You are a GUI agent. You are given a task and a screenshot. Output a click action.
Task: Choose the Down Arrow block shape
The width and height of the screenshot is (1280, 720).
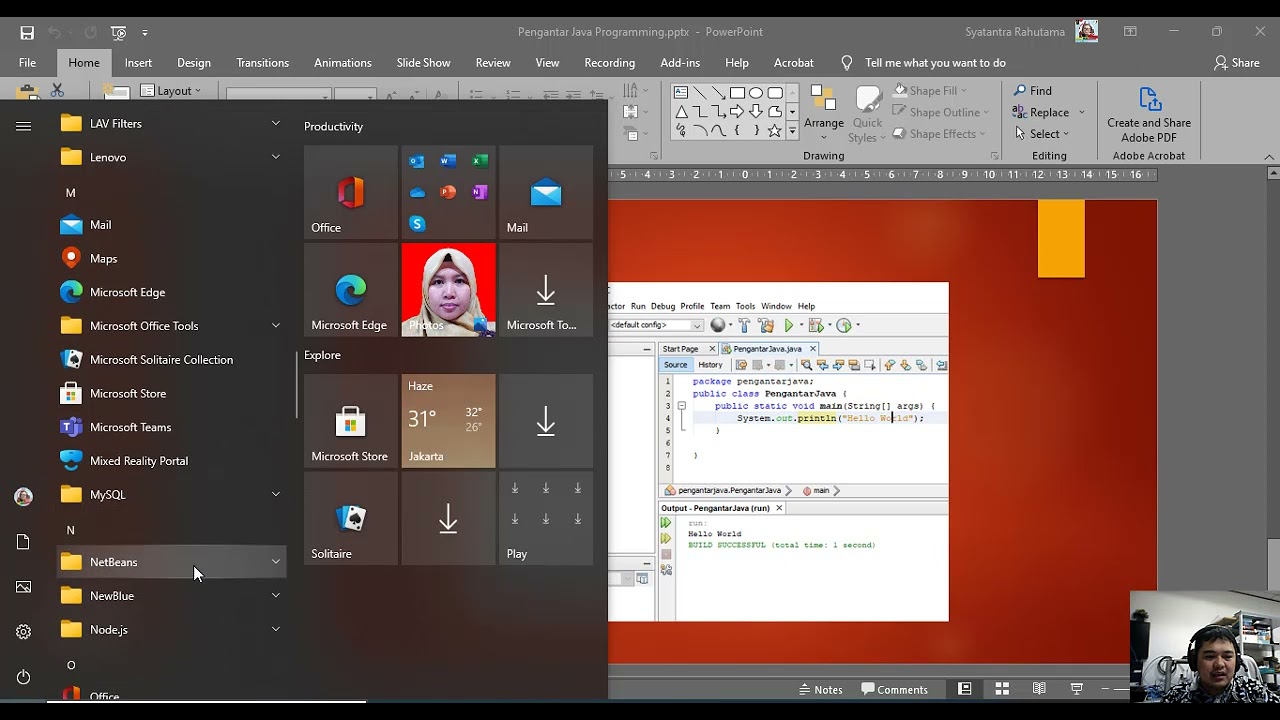click(756, 112)
